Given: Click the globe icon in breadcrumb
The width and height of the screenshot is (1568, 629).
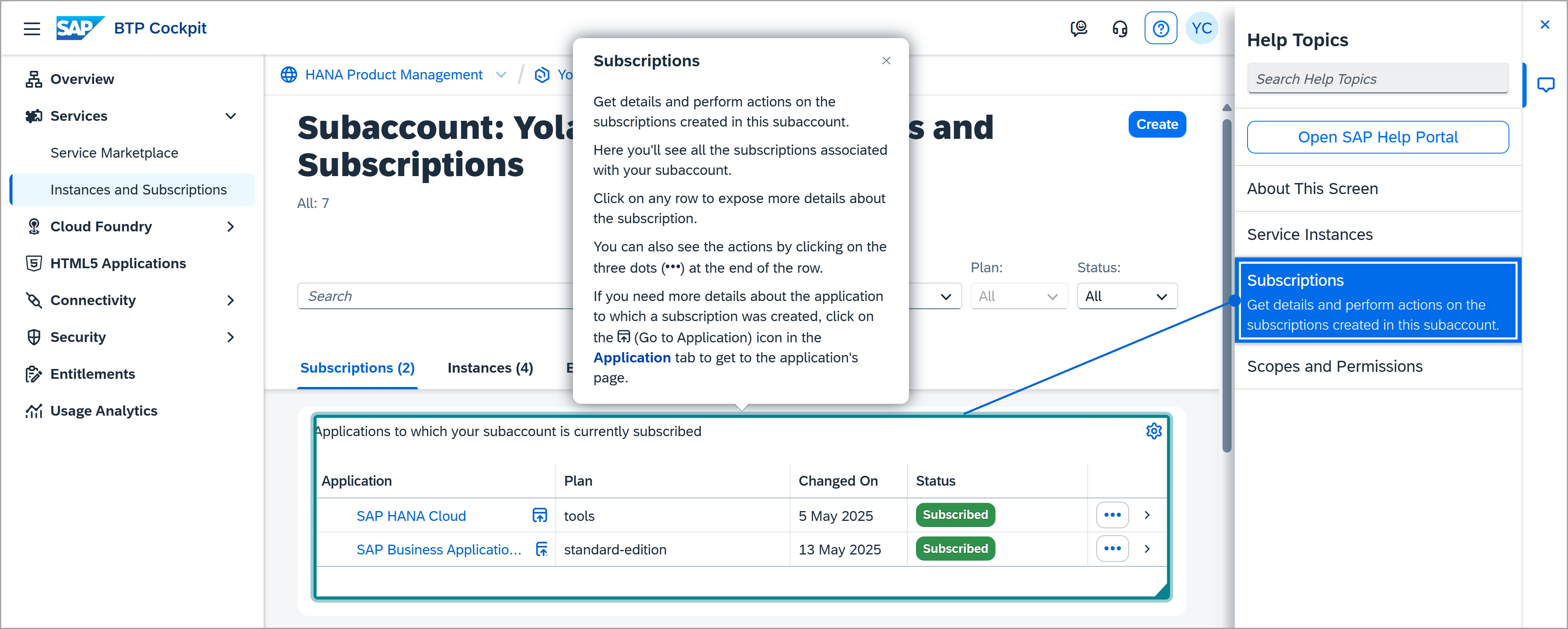Looking at the screenshot, I should pos(289,74).
